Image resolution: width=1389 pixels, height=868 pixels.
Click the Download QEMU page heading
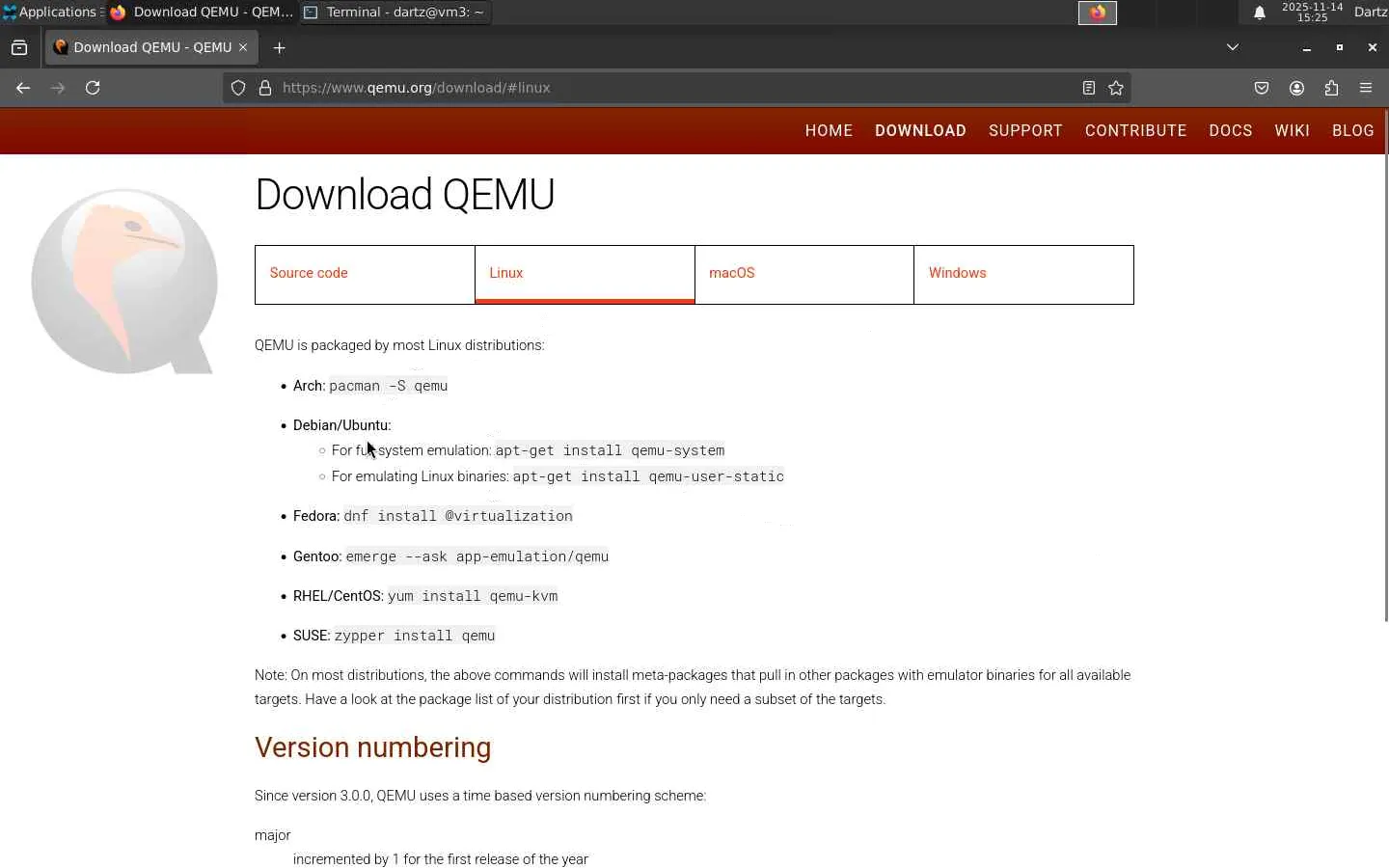click(x=404, y=195)
